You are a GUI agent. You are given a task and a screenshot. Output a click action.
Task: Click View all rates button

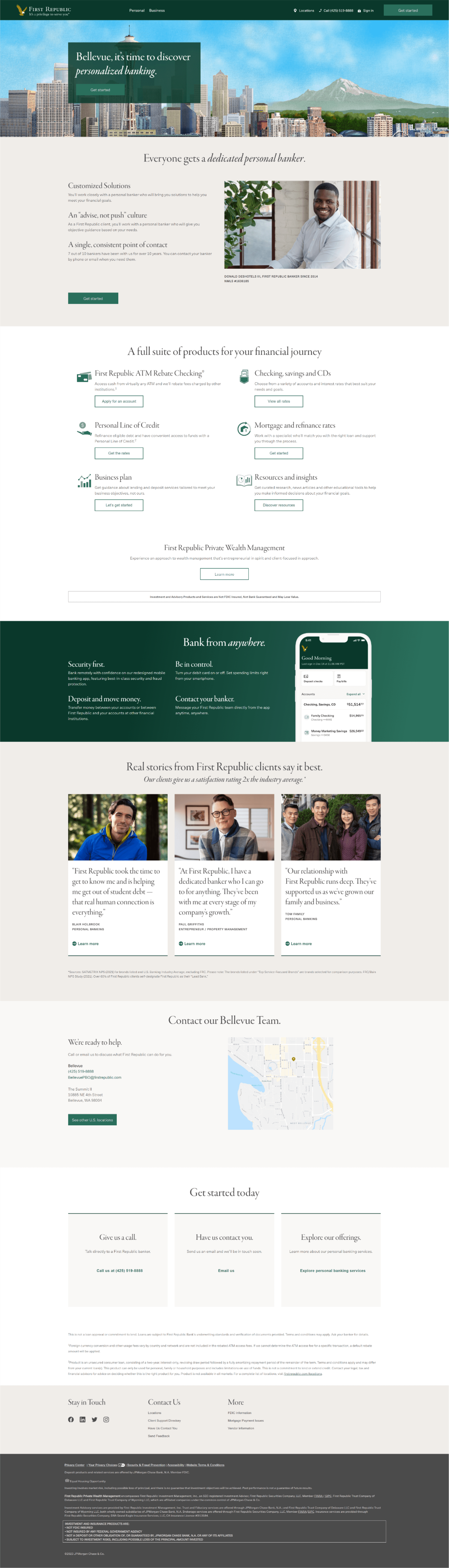coord(279,401)
